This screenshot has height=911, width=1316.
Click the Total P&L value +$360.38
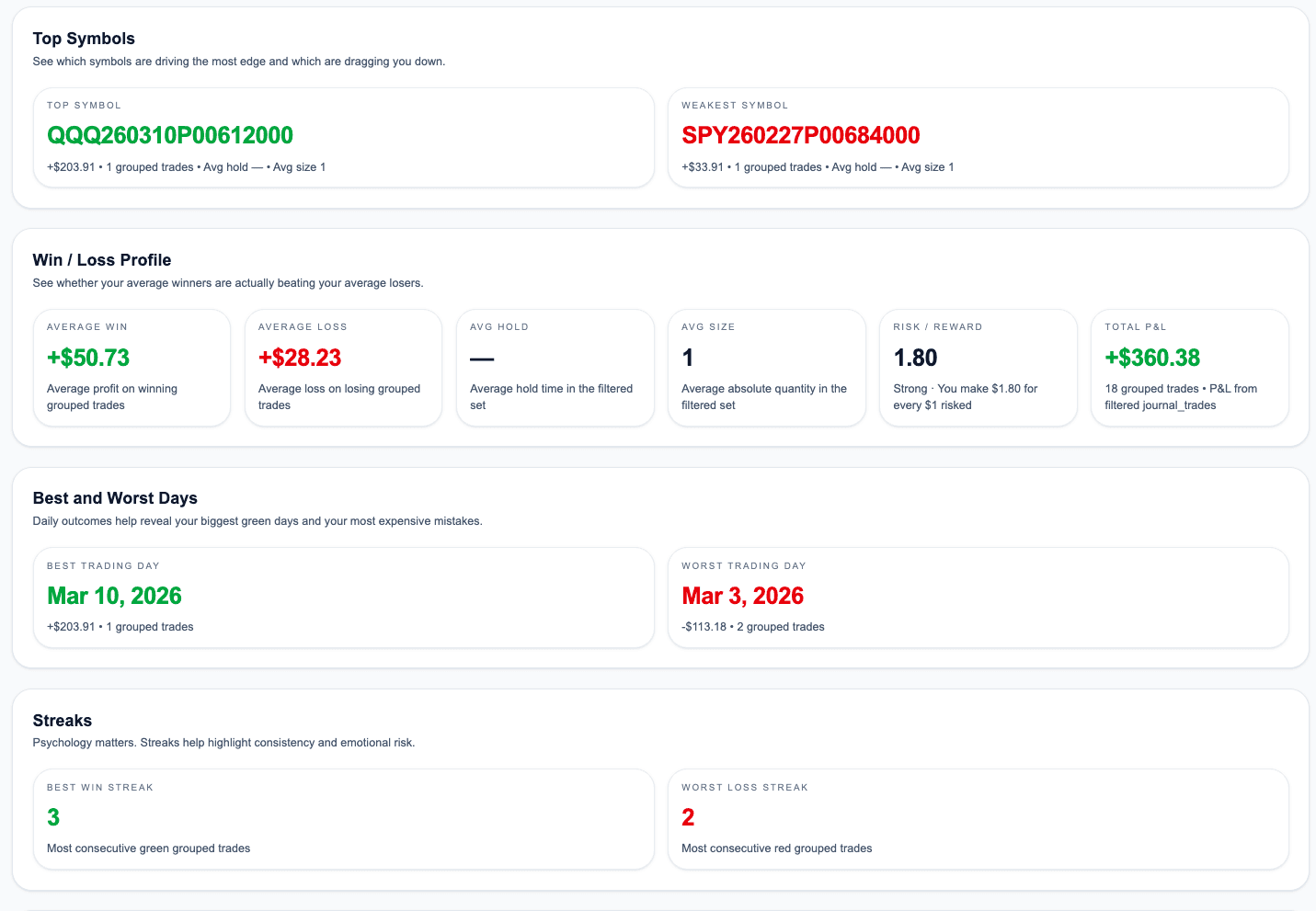click(1153, 358)
